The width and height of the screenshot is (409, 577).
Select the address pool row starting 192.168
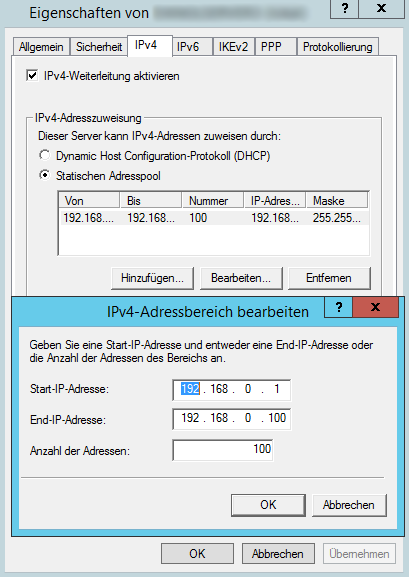[214, 218]
